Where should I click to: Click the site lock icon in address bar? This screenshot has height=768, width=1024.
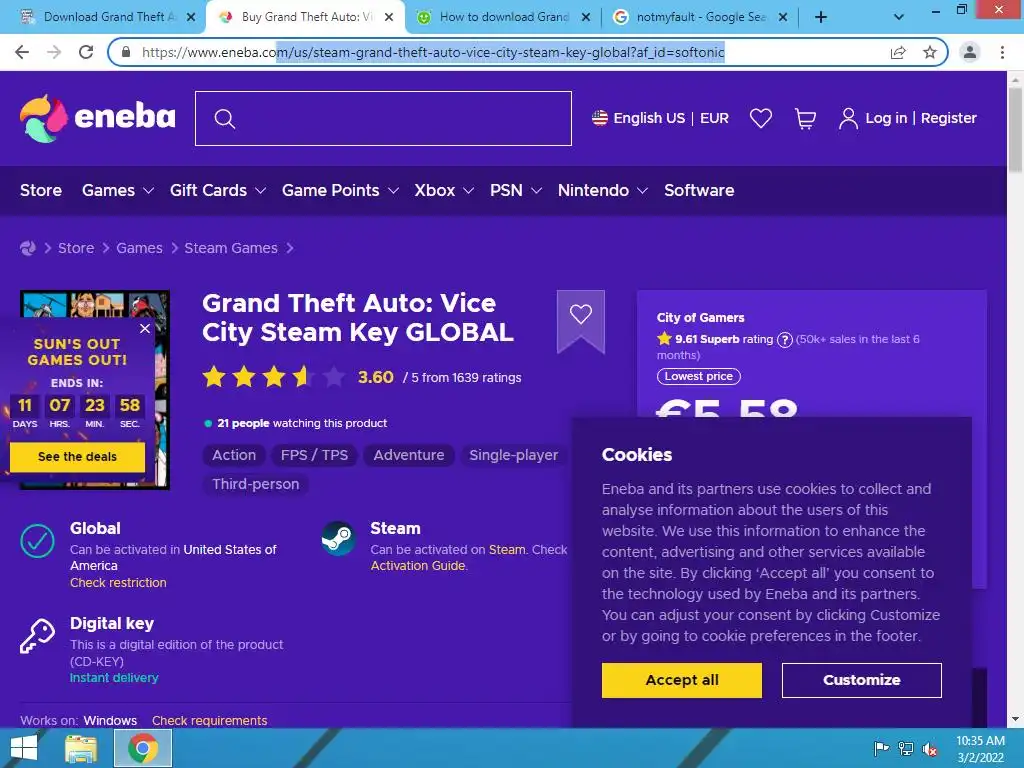pyautogui.click(x=126, y=52)
